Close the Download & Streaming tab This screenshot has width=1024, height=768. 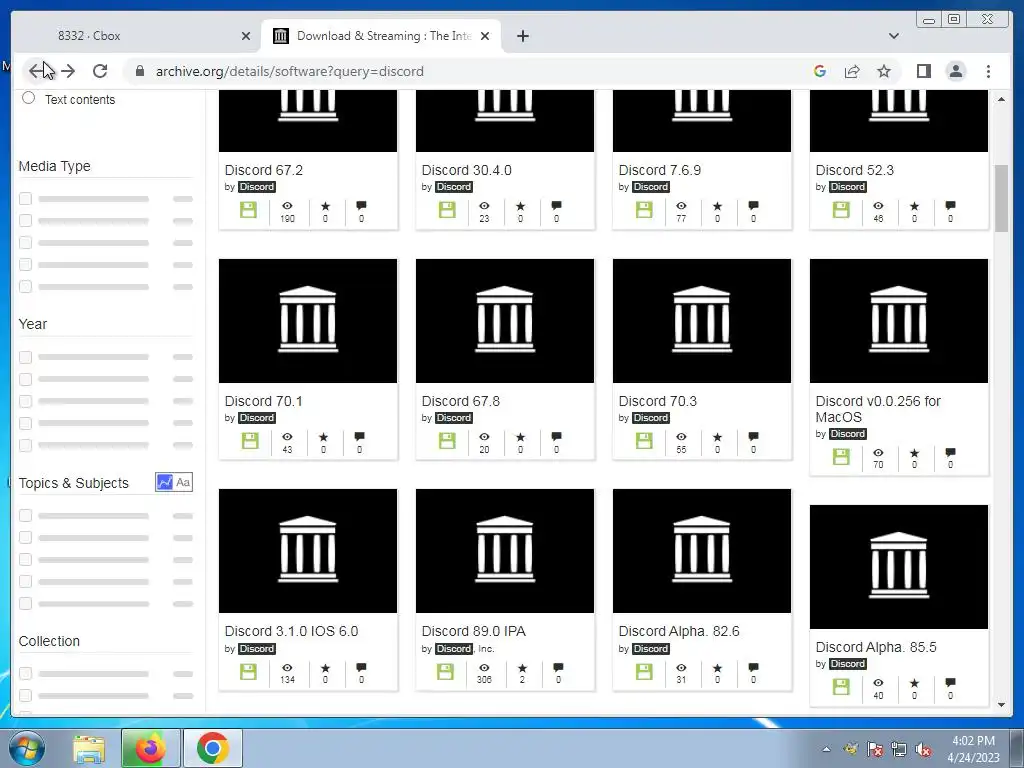pos(485,36)
